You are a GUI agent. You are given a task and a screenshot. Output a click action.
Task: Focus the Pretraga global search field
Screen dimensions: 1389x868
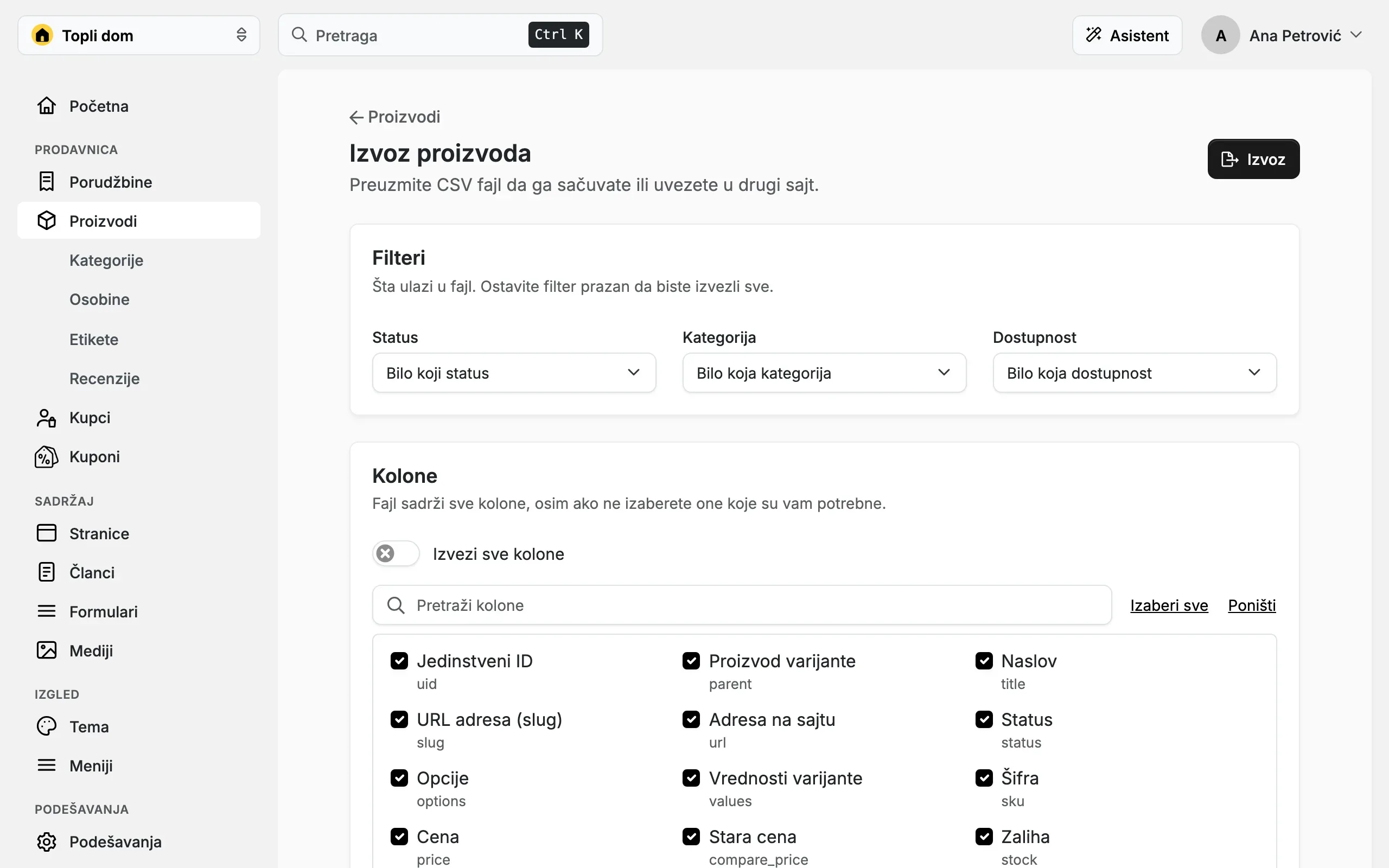[440, 35]
